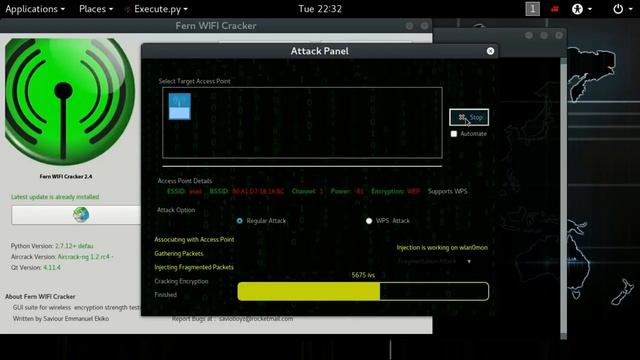Click the Aircrack-ng 1.2 rc4 version text
Viewport: 640px width, 360px height.
click(85, 257)
